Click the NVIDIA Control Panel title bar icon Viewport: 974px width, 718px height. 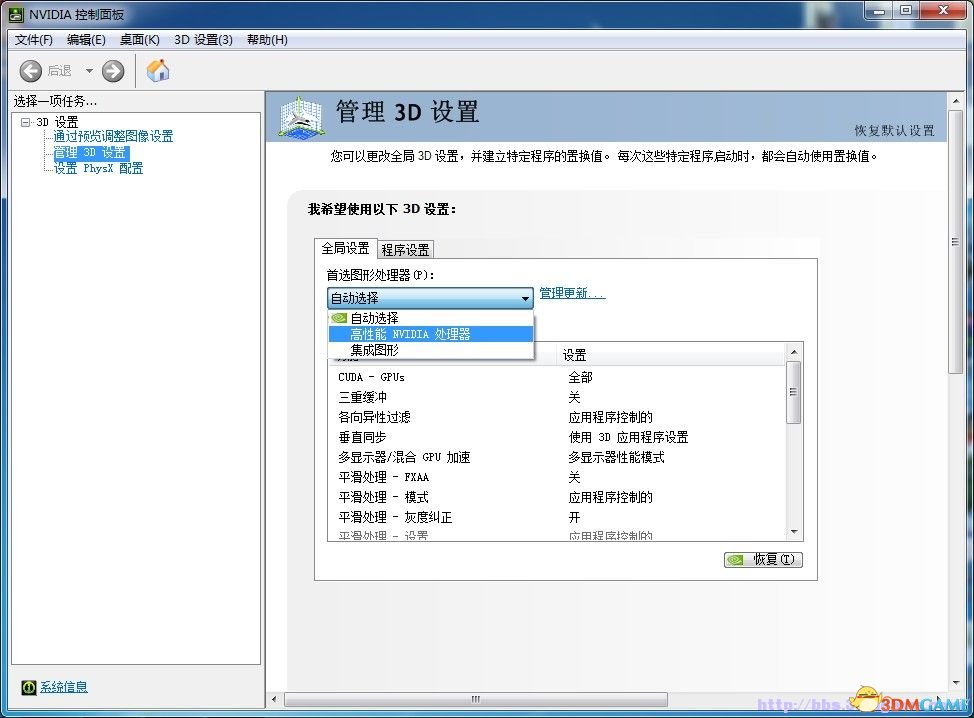click(15, 14)
